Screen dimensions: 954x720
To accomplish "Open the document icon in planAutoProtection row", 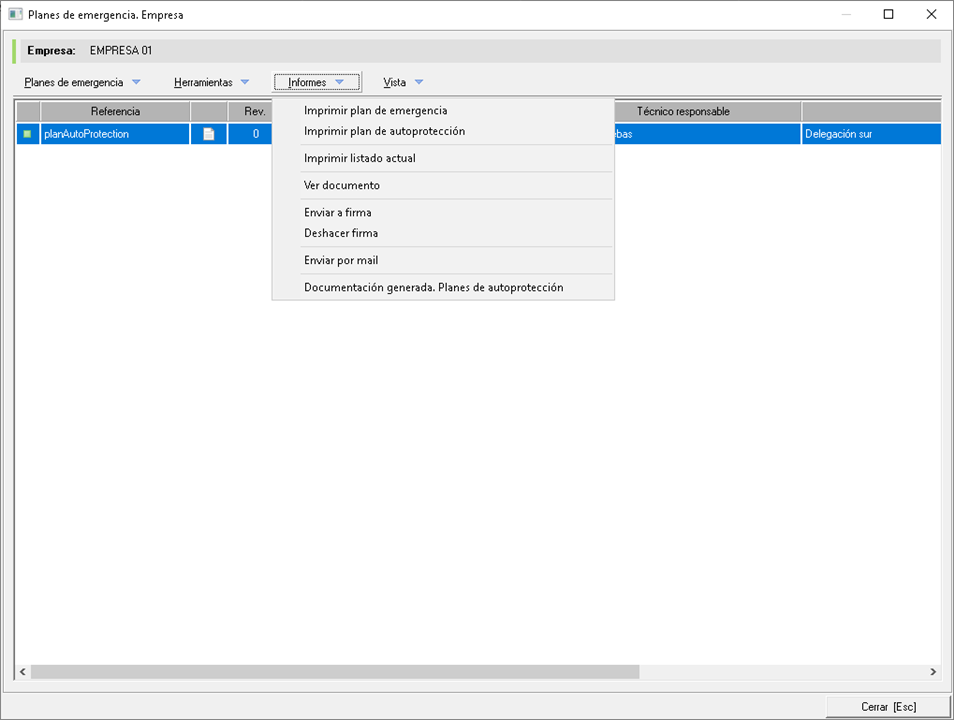I will [209, 134].
